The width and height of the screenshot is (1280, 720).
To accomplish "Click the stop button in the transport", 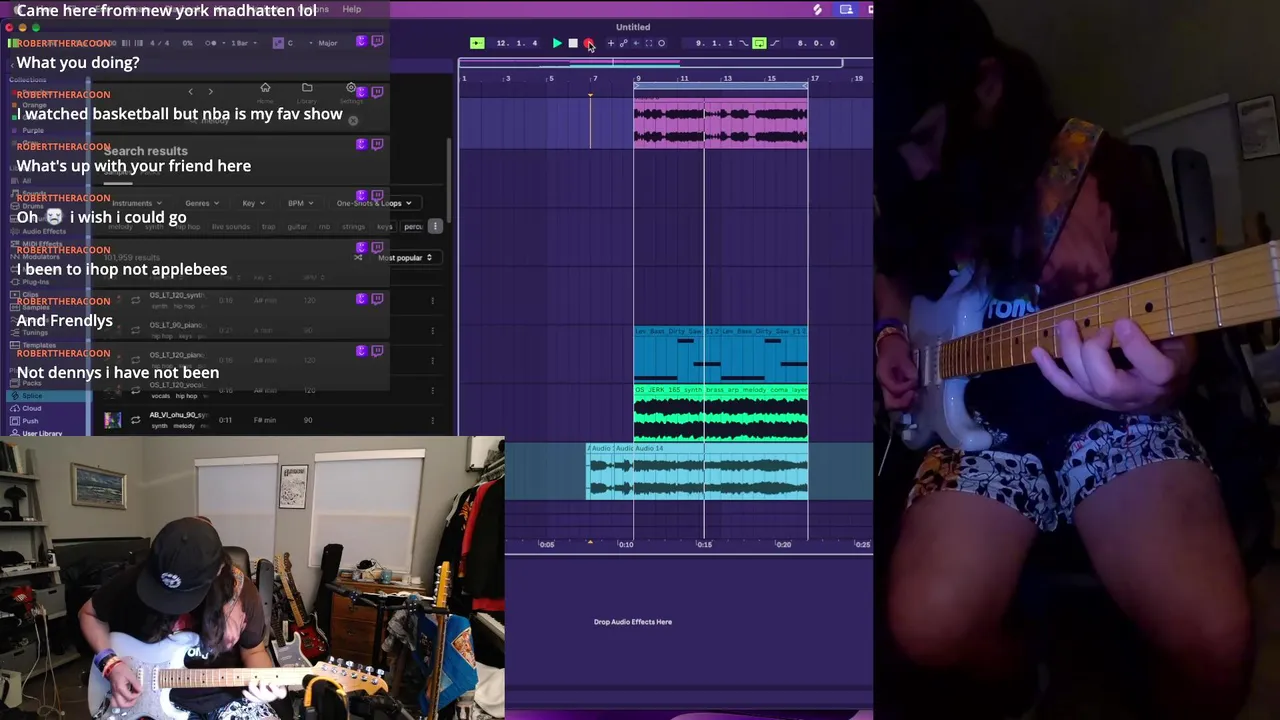I will [573, 43].
